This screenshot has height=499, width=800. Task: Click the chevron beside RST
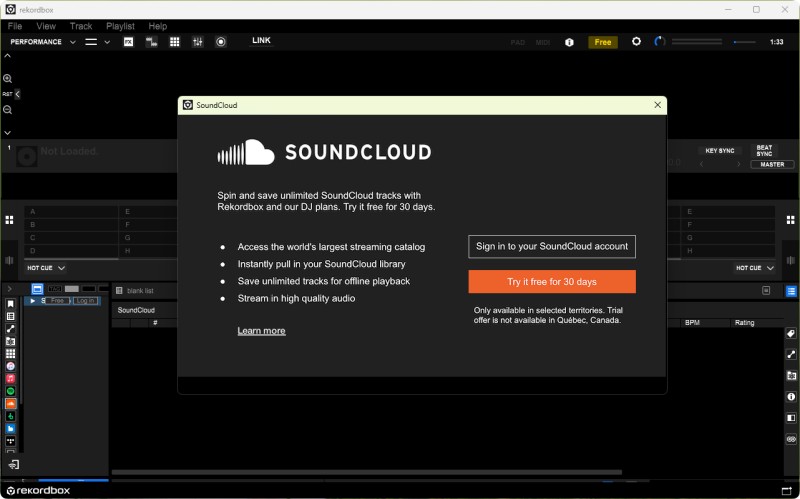tap(17, 94)
